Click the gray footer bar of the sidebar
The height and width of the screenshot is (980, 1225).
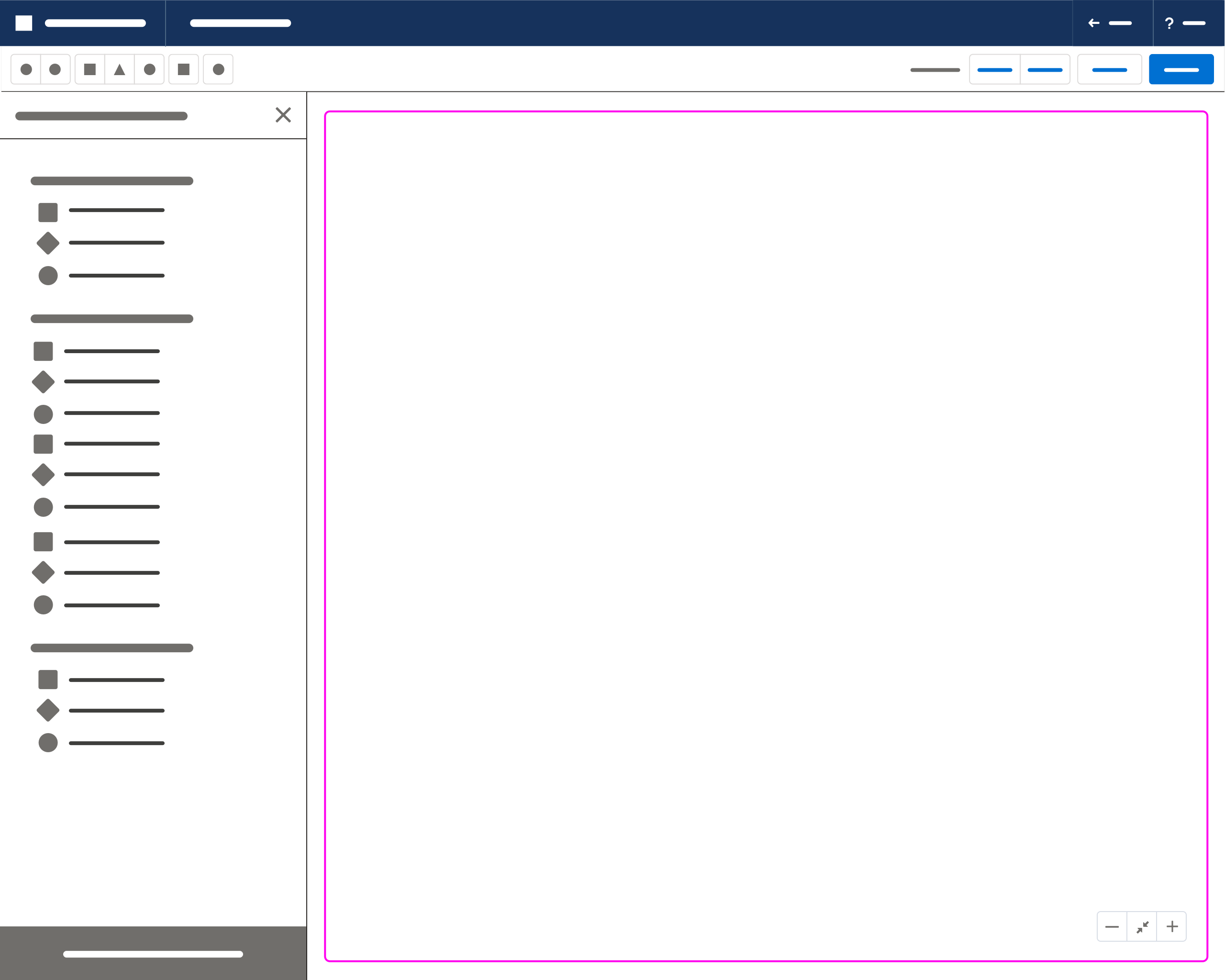[153, 953]
